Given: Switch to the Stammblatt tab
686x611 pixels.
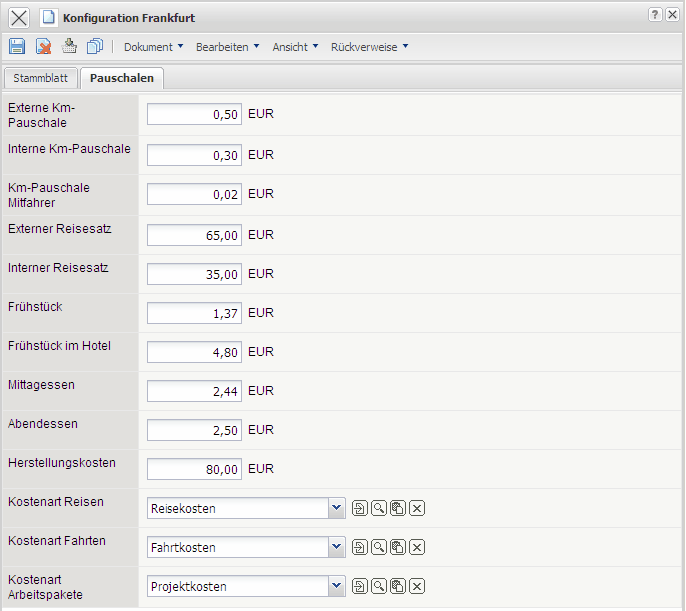Looking at the screenshot, I should (40, 78).
